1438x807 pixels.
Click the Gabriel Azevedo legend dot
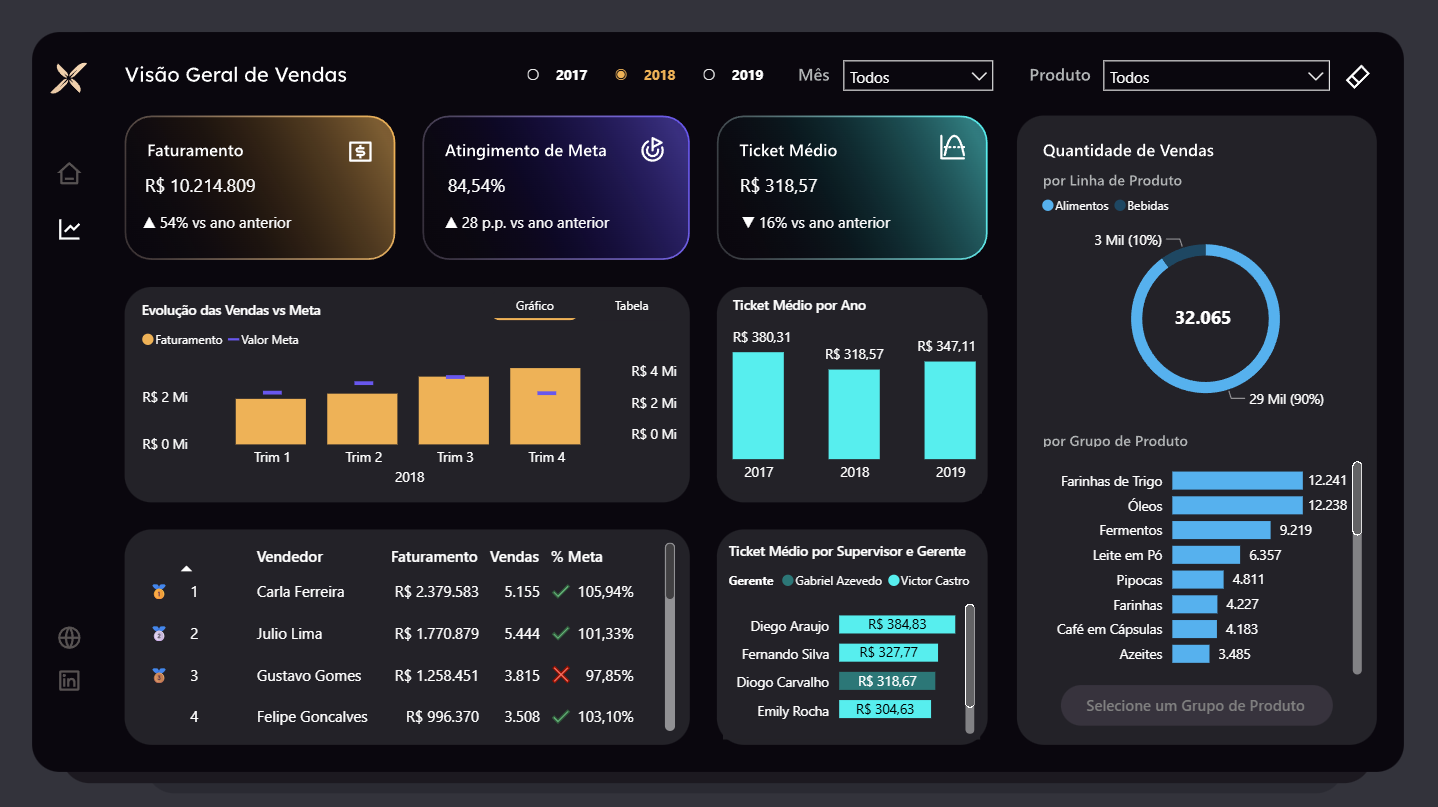788,581
